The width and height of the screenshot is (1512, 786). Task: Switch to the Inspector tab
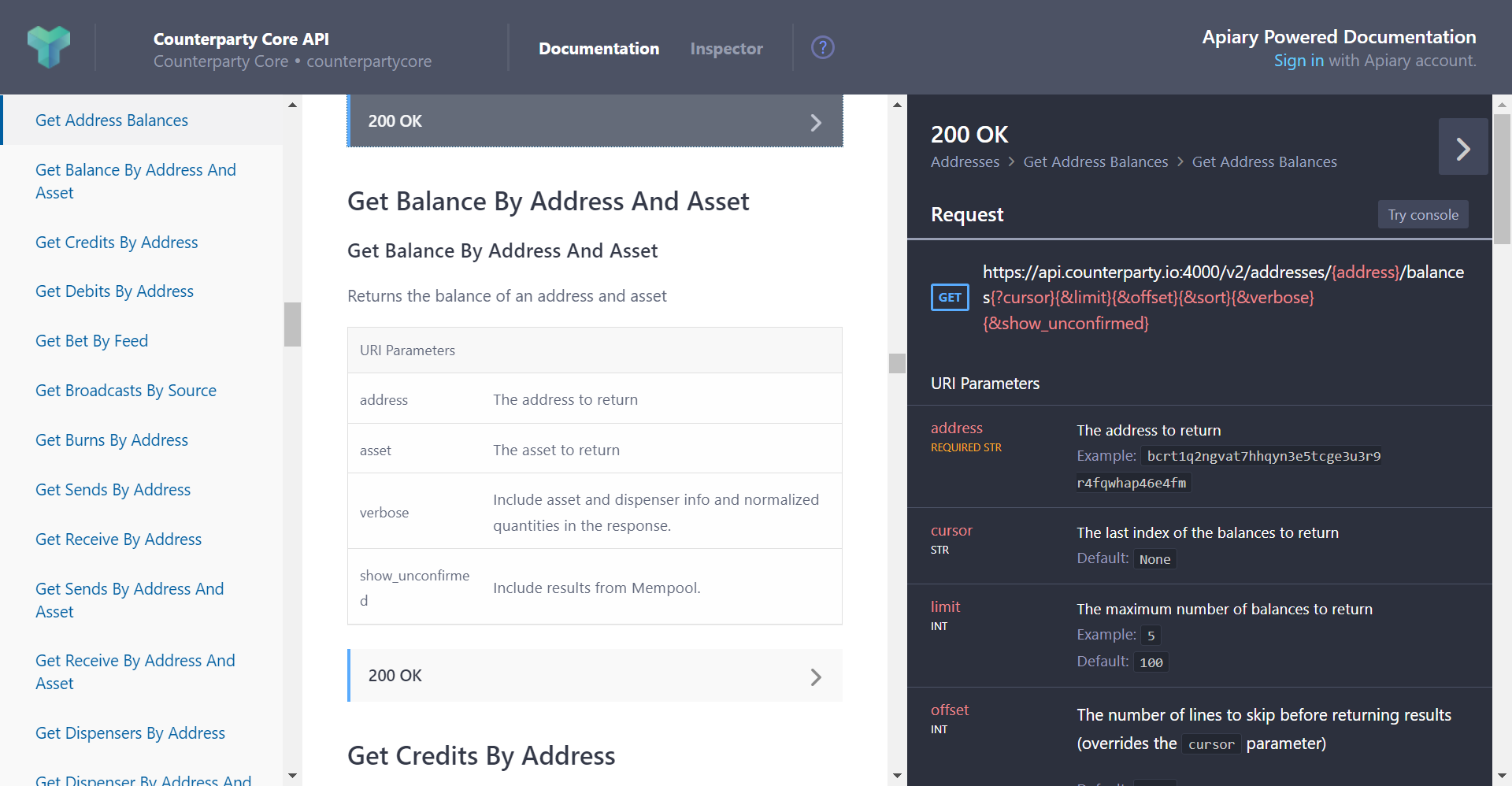(726, 48)
